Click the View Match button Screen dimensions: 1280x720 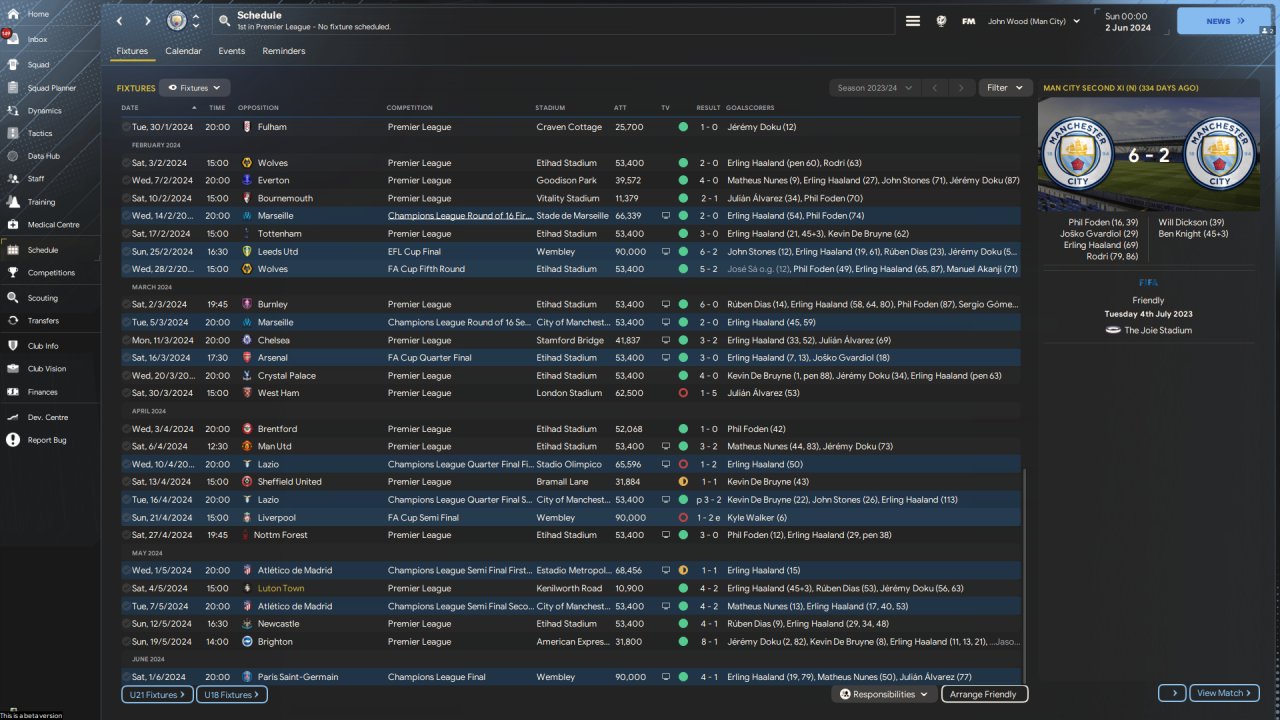point(1224,693)
